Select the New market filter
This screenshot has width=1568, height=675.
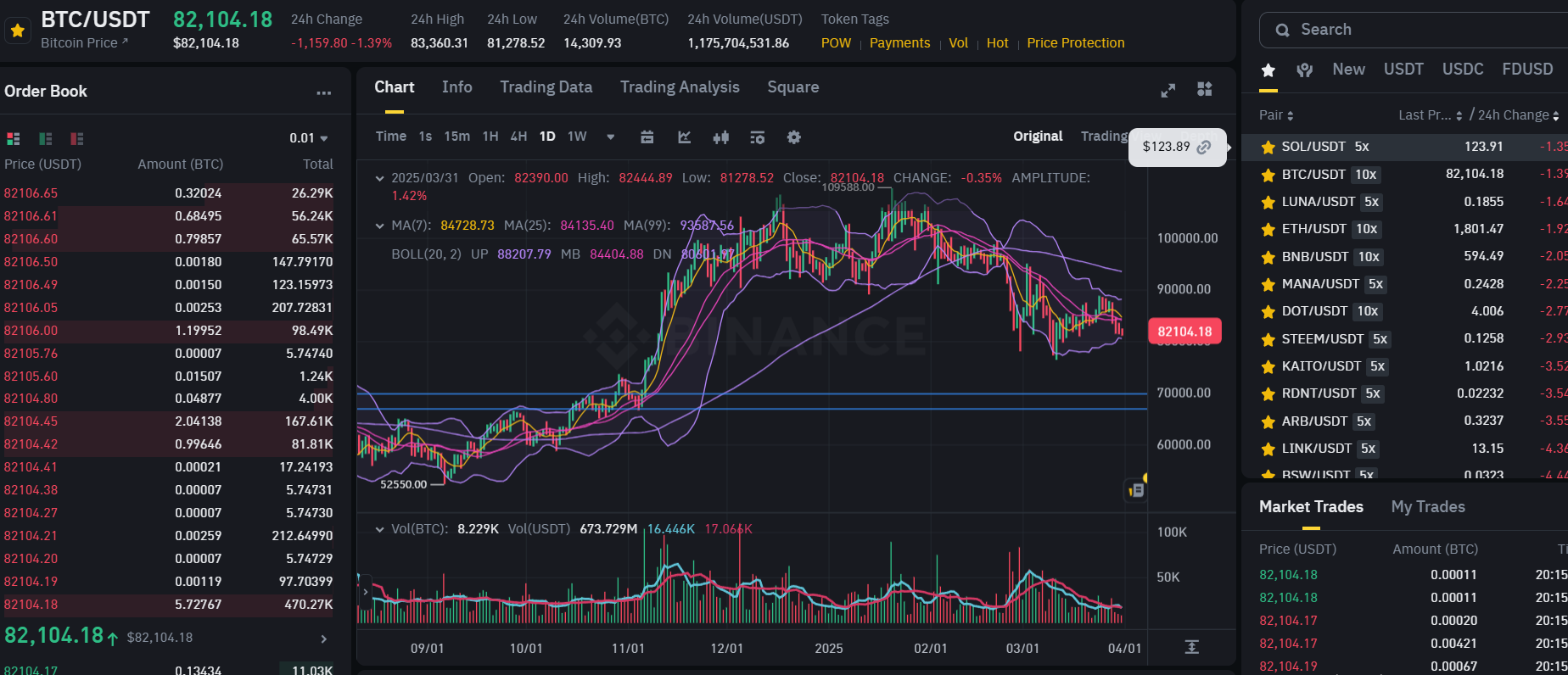coord(1348,70)
